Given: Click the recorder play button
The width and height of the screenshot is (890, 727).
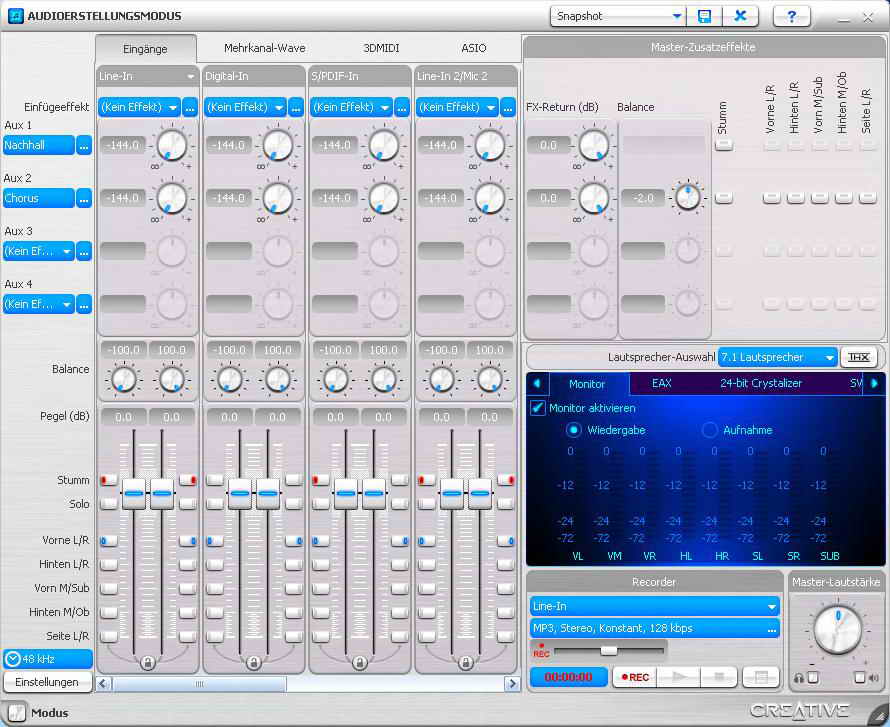Looking at the screenshot, I should 679,677.
